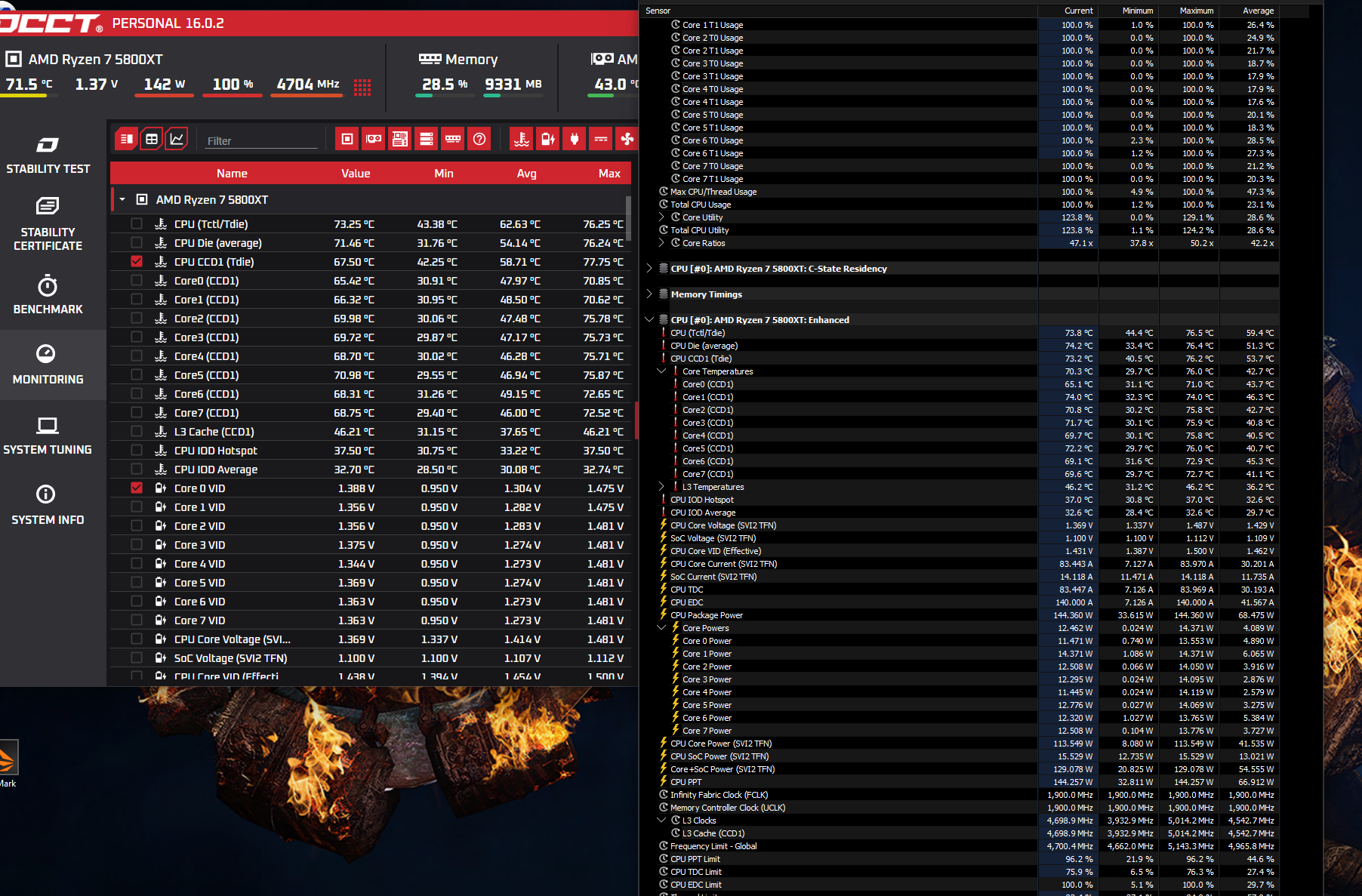
Task: Click the voltage icon beside Core 2 VID
Action: [161, 526]
